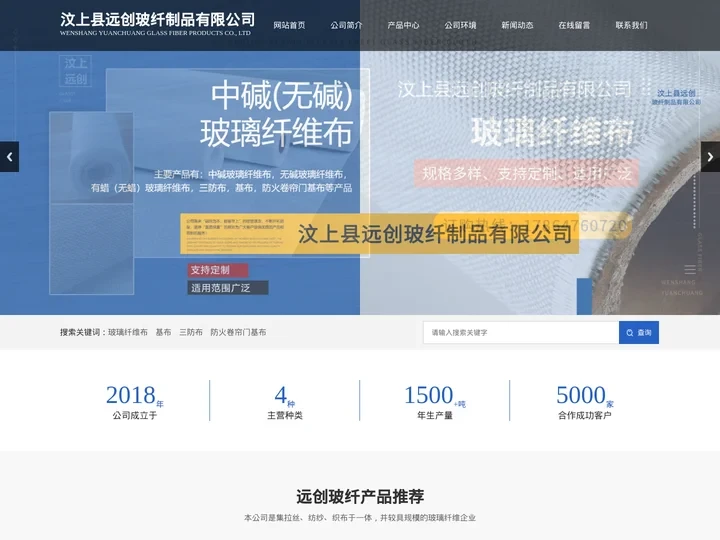Select keyword link 防火卷帘门基布

[238, 332]
